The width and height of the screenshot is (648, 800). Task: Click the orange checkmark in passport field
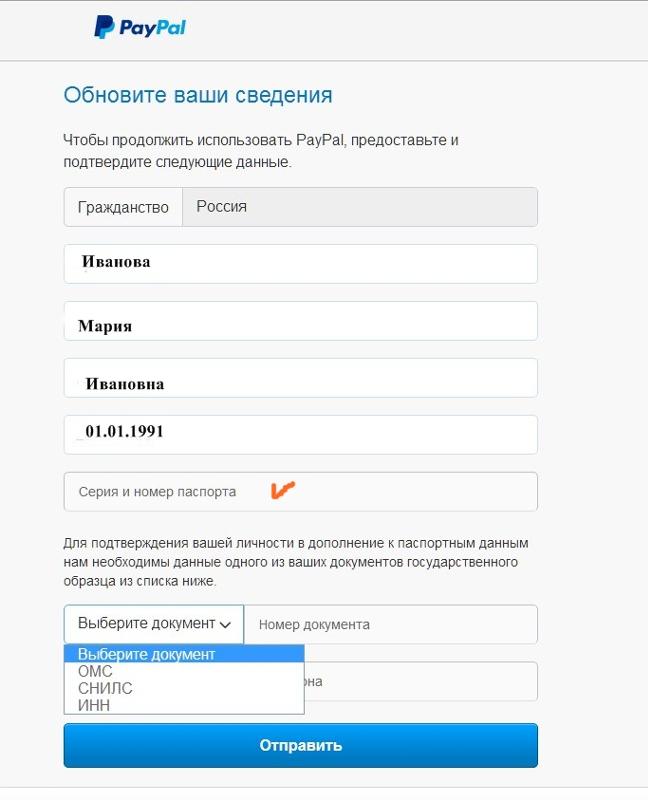point(283,490)
